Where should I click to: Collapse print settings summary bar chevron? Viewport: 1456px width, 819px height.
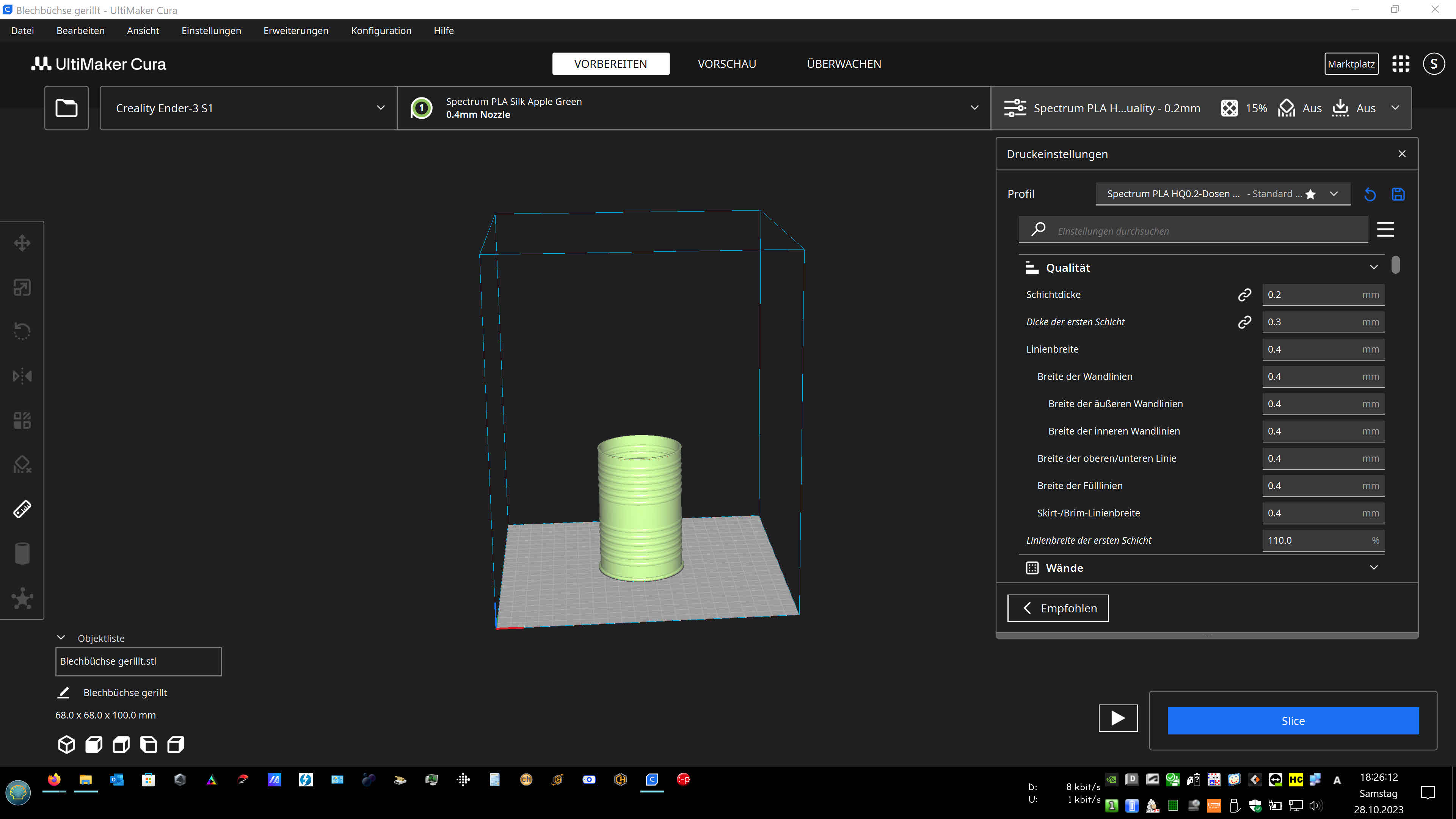click(x=1395, y=107)
